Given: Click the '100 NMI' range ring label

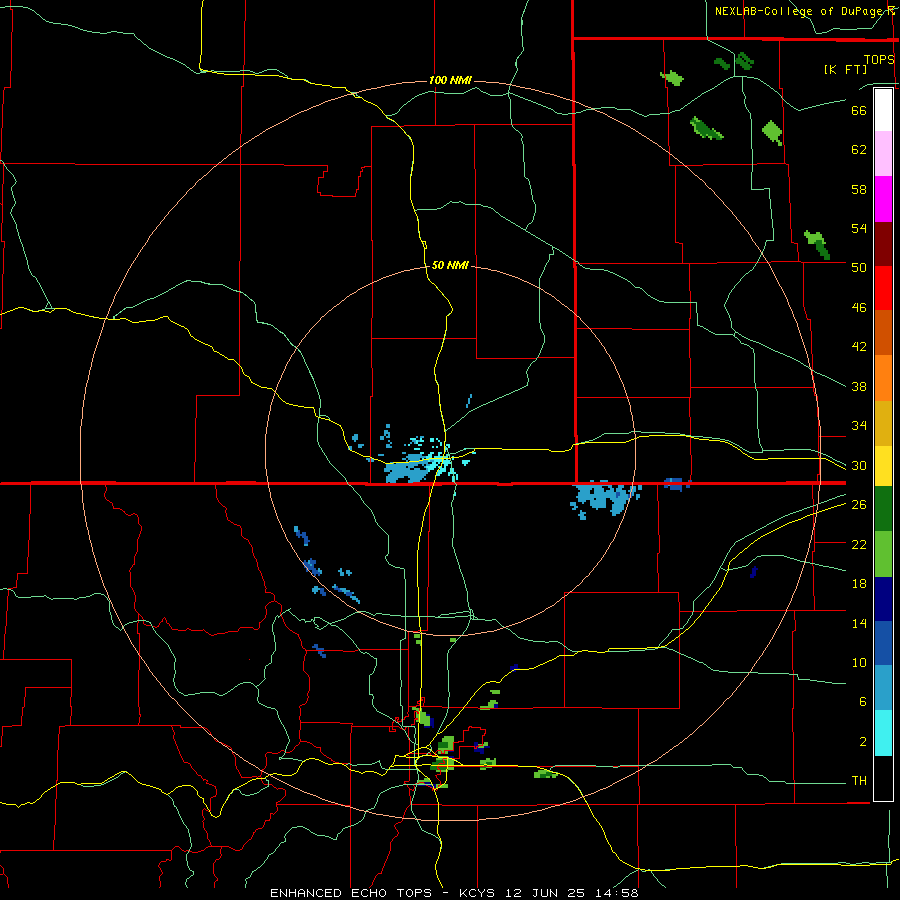Looking at the screenshot, I should [x=450, y=80].
